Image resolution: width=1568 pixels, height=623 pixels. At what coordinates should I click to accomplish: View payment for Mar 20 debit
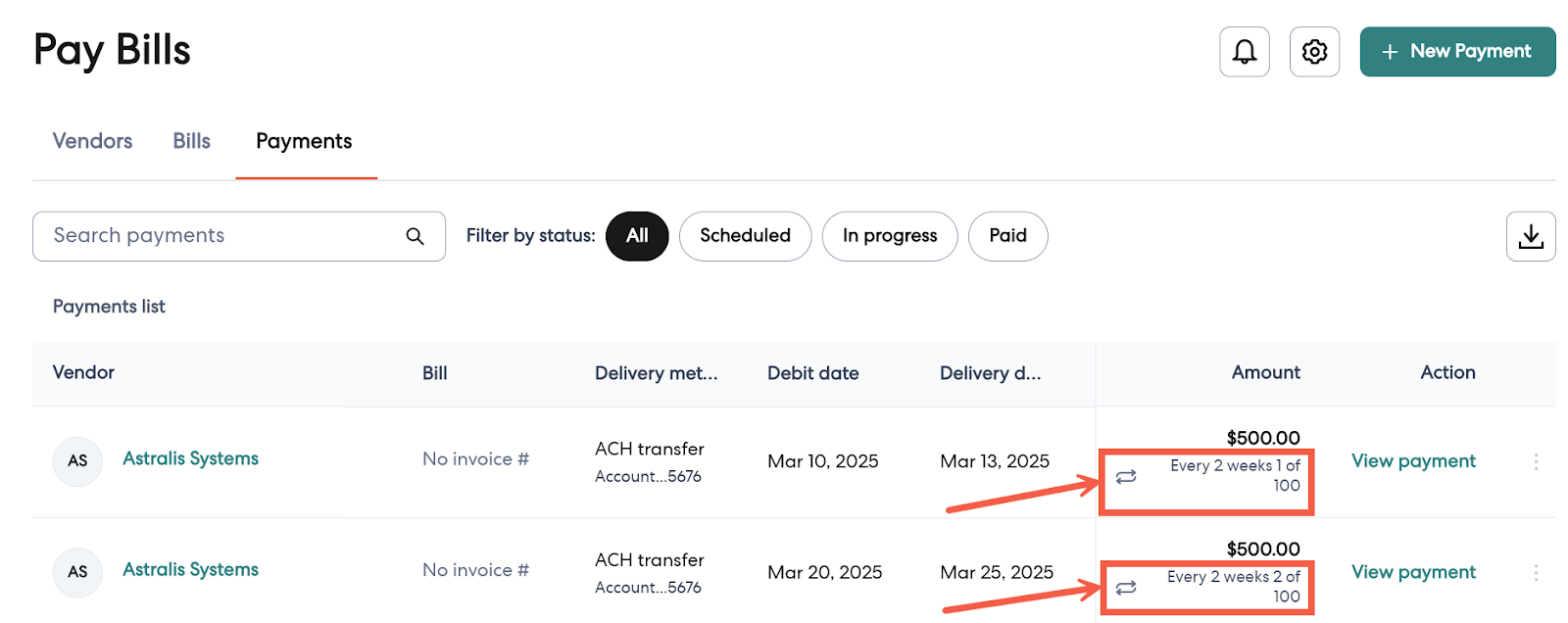[1412, 572]
